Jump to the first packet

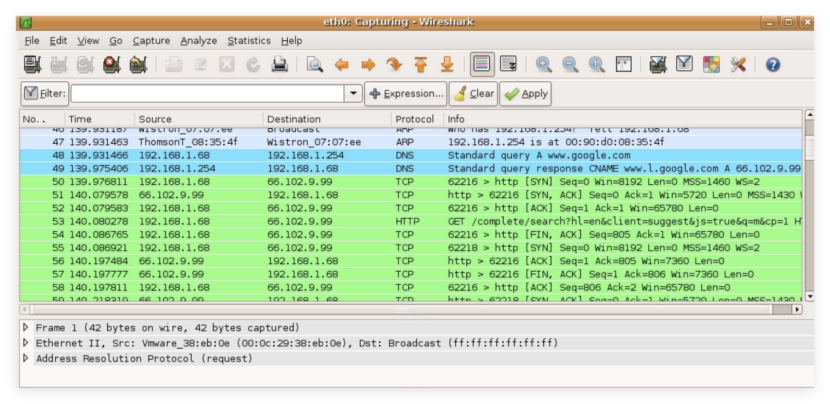point(421,65)
